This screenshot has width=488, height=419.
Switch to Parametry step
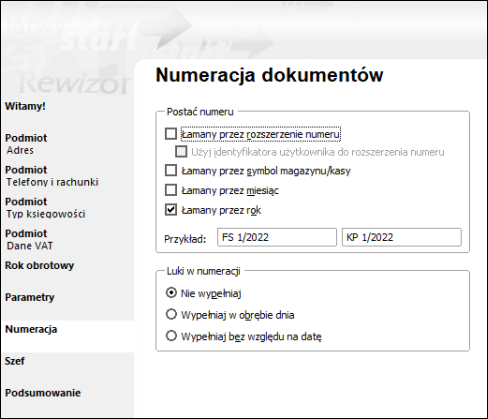[x=30, y=297]
